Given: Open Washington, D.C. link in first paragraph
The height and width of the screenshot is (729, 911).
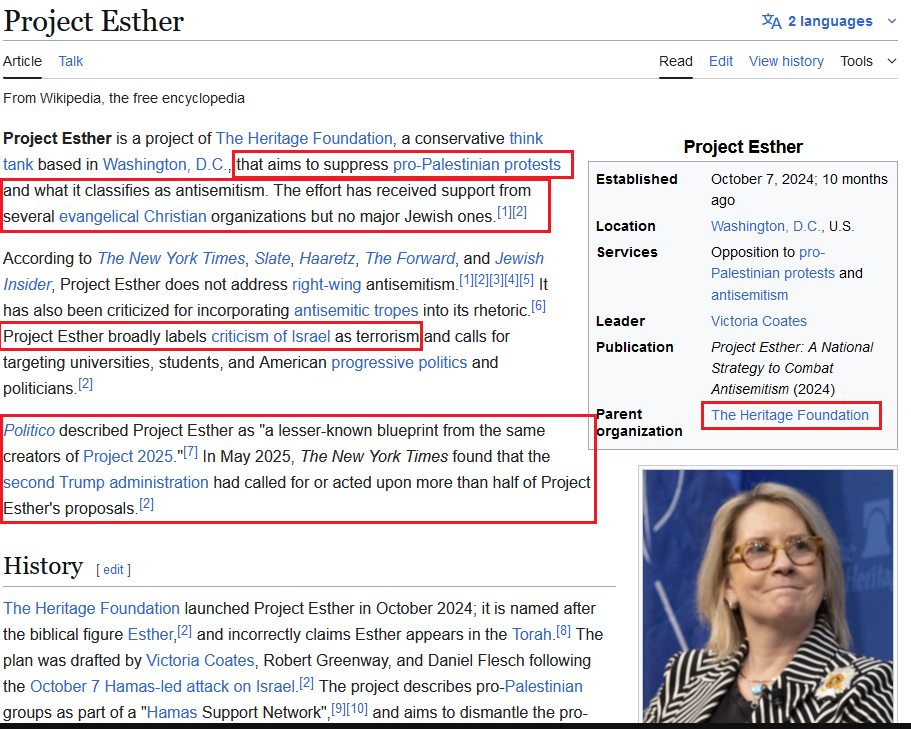Looking at the screenshot, I should coord(164,164).
